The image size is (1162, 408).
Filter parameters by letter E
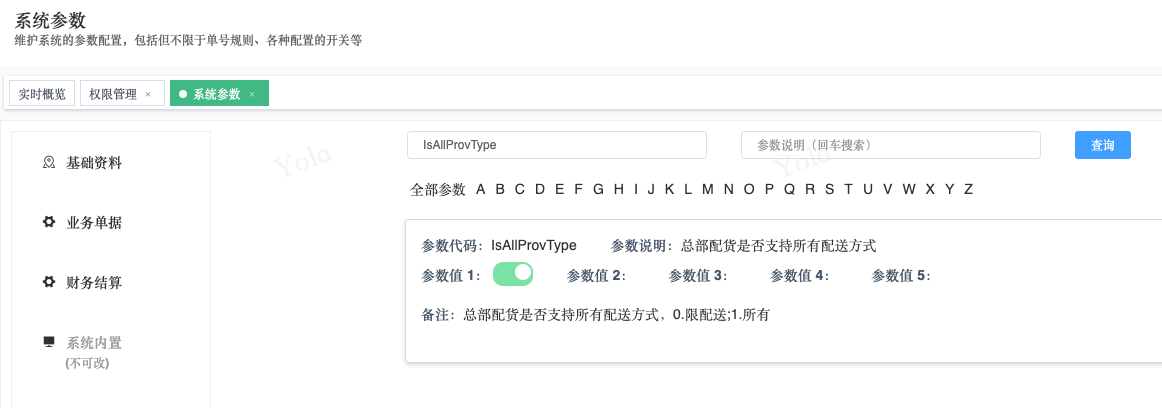pos(560,190)
